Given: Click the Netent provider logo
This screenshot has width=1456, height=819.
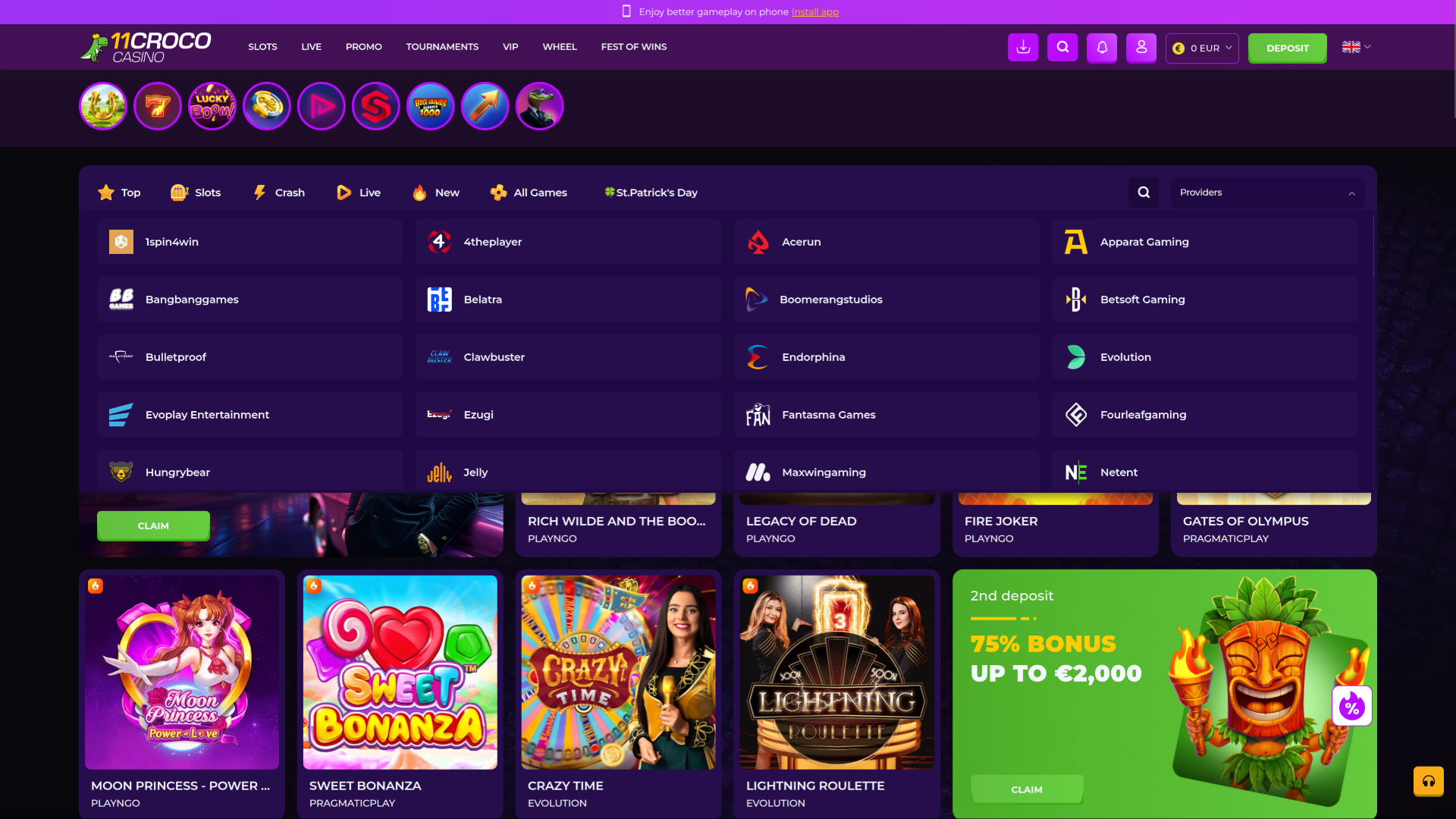Looking at the screenshot, I should point(1075,472).
